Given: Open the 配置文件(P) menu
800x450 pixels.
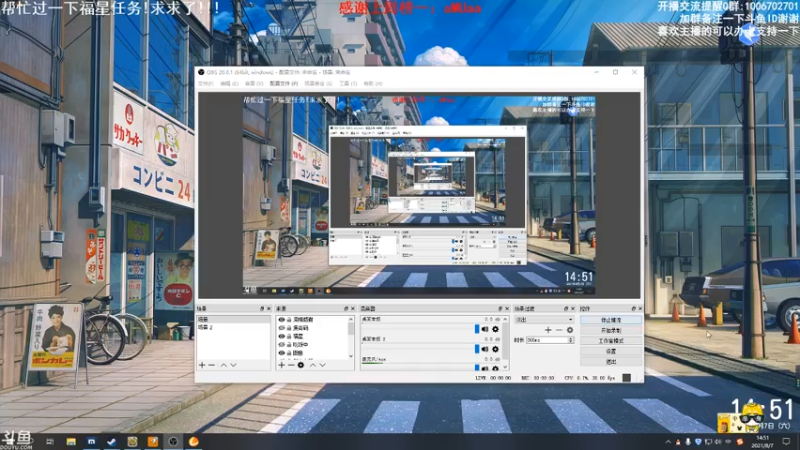Looking at the screenshot, I should coord(284,83).
